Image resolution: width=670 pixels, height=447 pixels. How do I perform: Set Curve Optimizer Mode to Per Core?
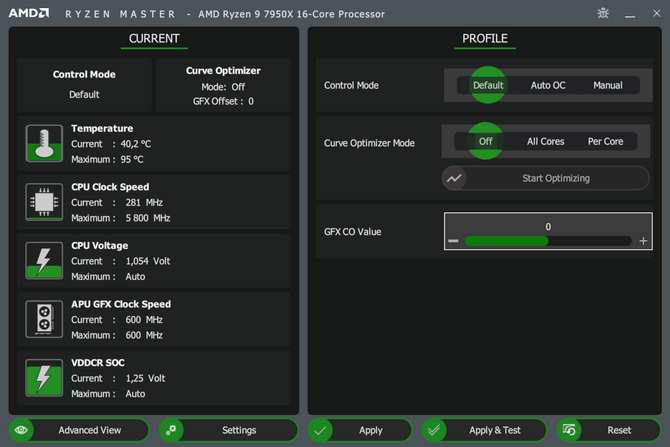click(605, 141)
